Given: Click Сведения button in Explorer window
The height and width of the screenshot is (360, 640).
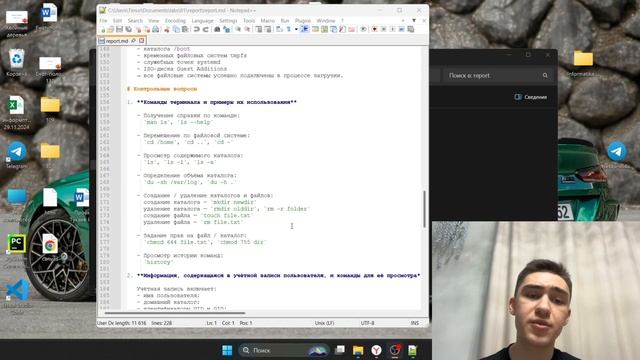Looking at the screenshot, I should (531, 97).
